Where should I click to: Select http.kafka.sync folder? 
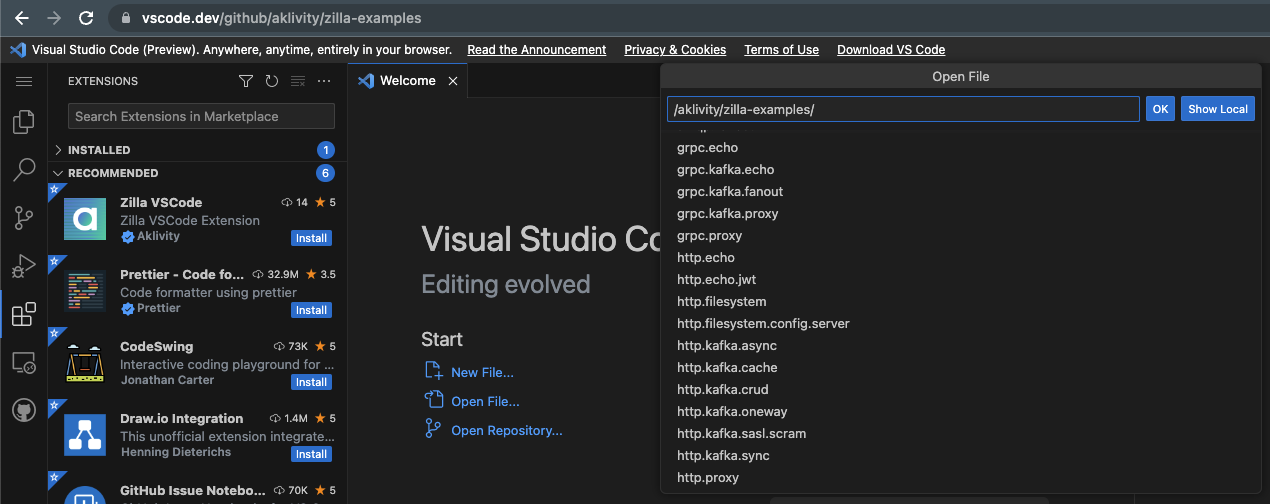[x=960, y=456]
